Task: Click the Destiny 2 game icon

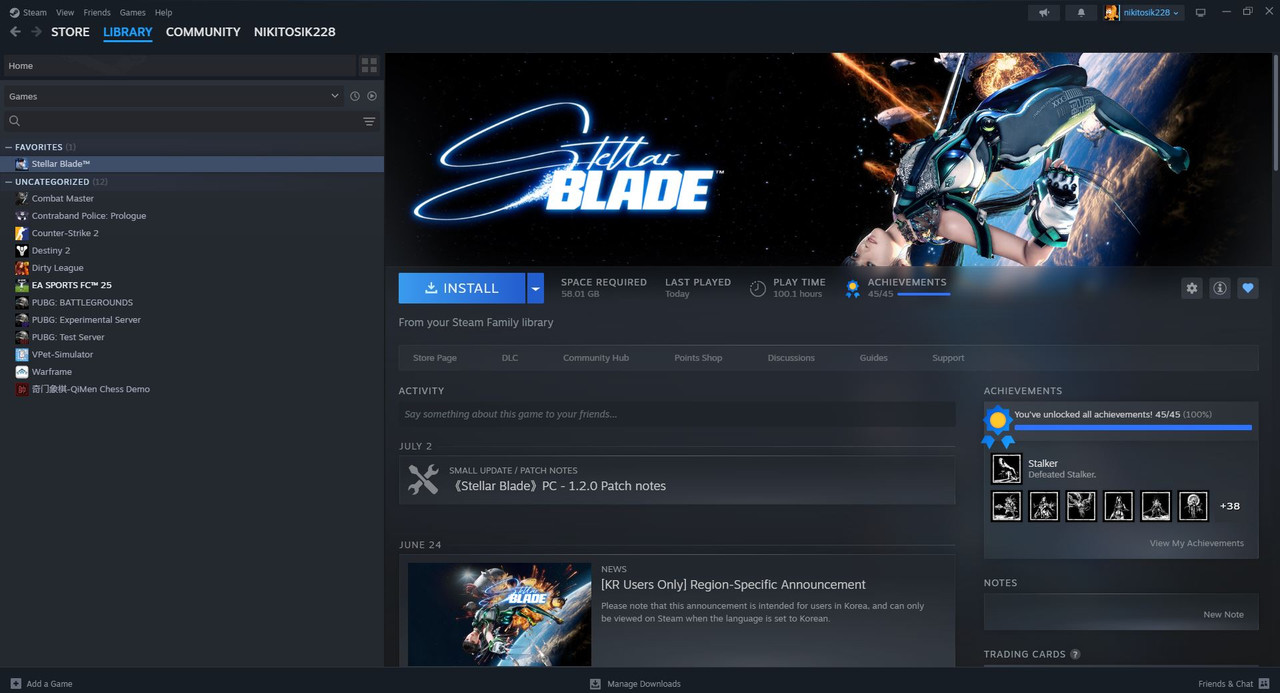Action: [x=22, y=250]
